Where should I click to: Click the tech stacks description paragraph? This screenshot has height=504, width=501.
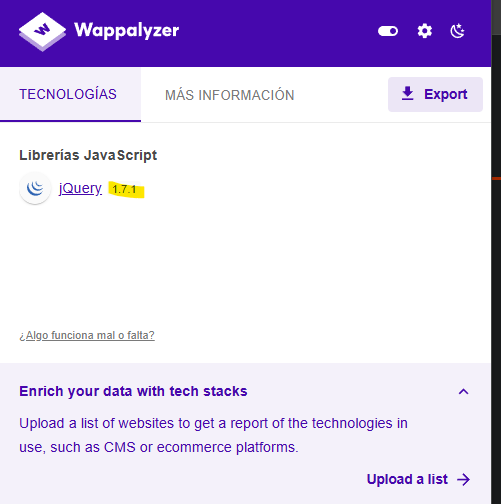(x=213, y=435)
